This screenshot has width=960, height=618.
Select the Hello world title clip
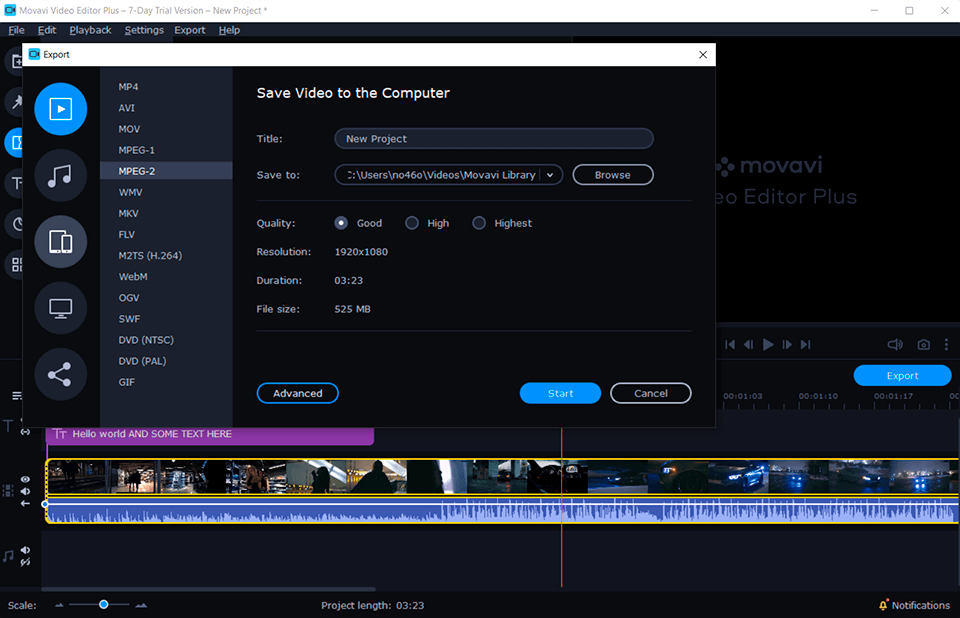pyautogui.click(x=210, y=434)
